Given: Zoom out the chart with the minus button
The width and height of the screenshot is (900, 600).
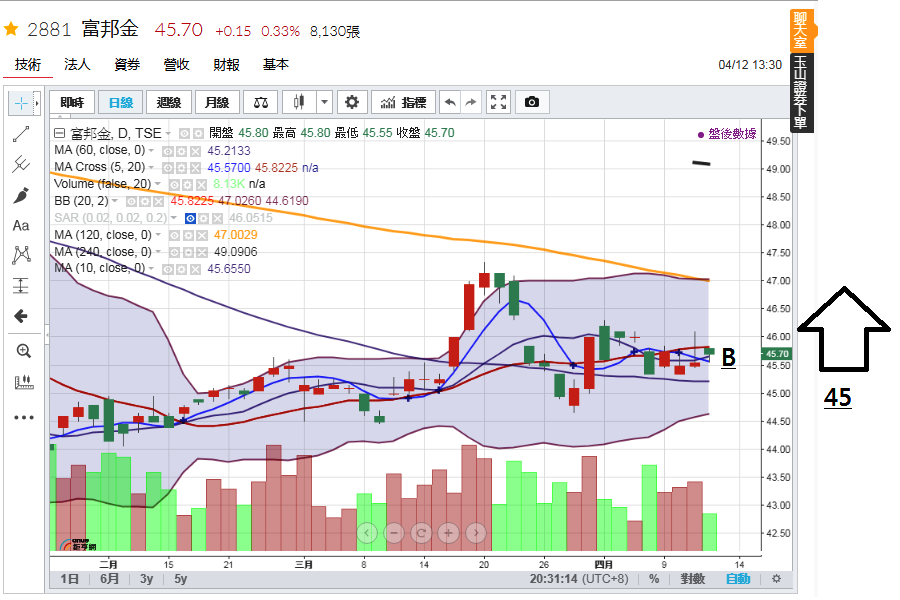Looking at the screenshot, I should coord(394,533).
